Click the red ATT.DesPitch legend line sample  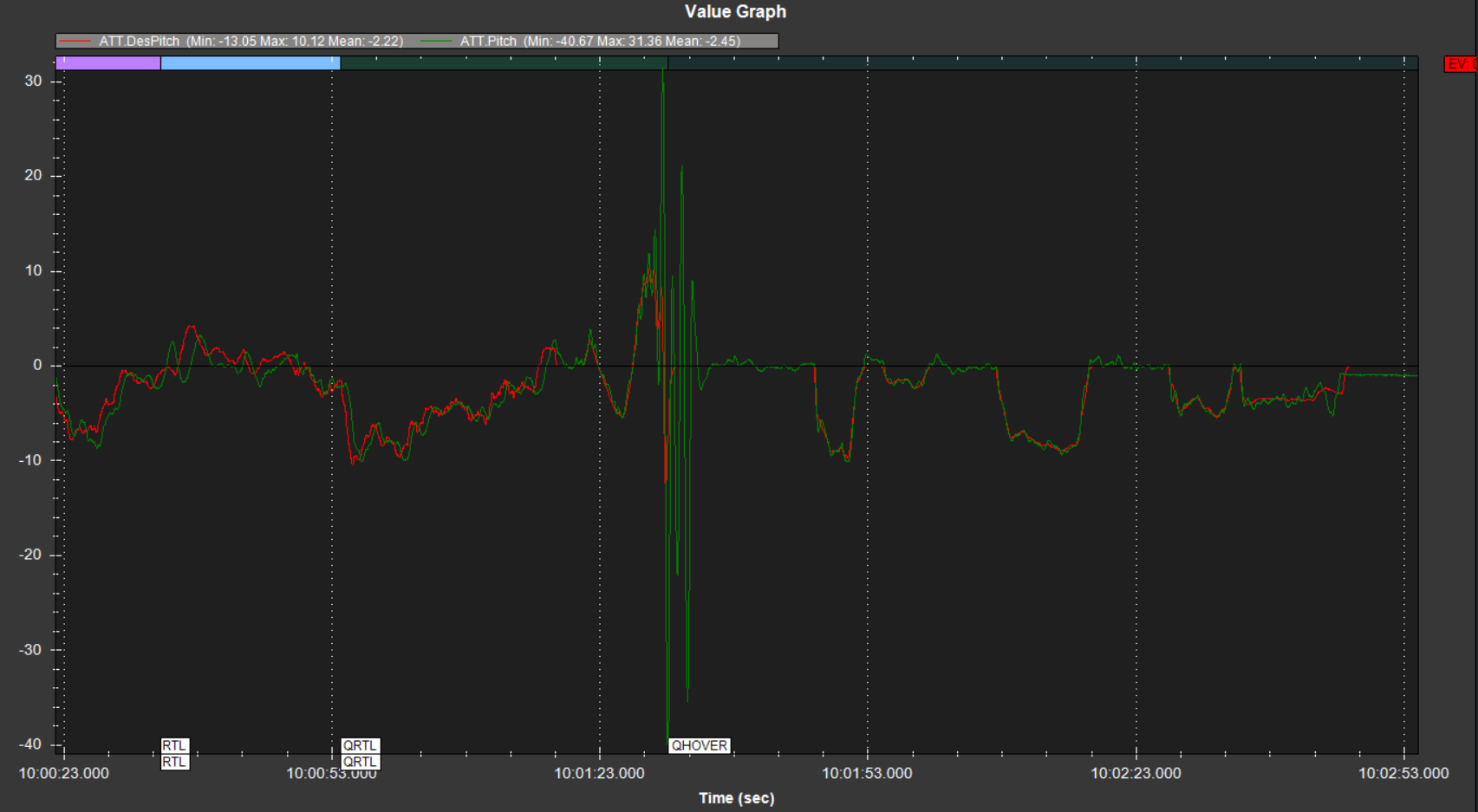pyautogui.click(x=75, y=41)
